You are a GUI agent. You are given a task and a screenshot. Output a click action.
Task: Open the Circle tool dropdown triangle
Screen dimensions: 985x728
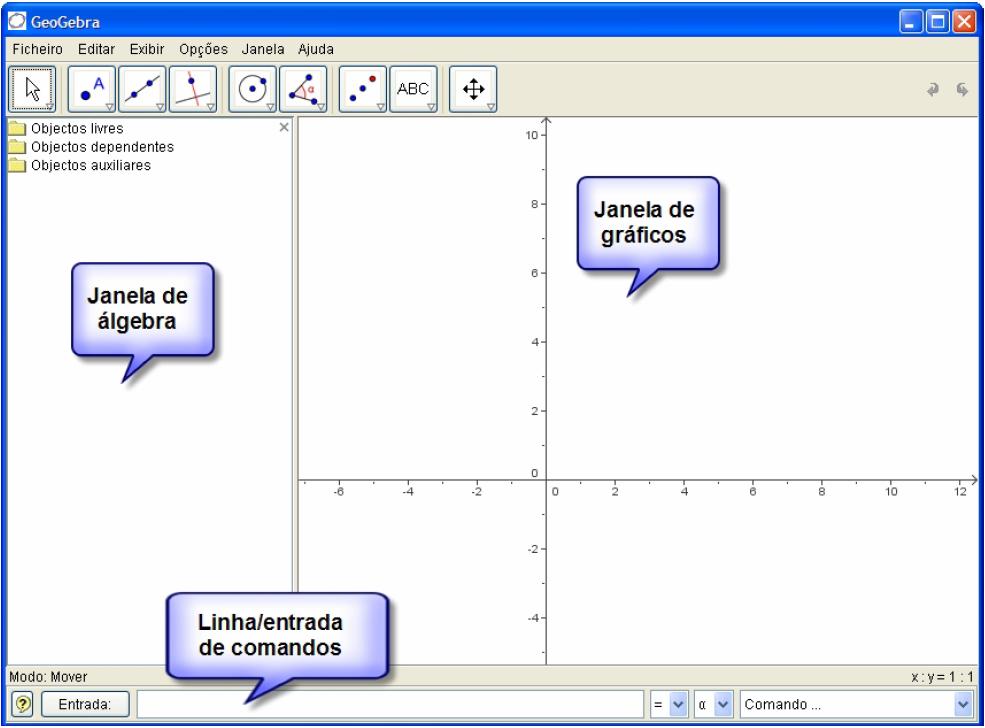[x=271, y=107]
